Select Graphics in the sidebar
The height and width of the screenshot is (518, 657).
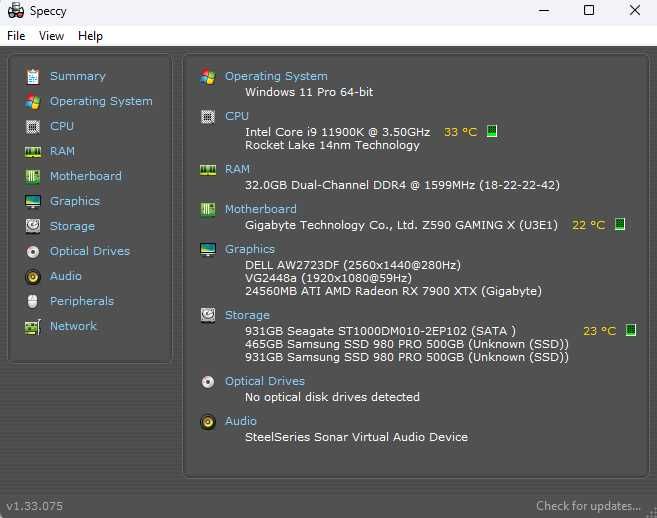(x=75, y=201)
